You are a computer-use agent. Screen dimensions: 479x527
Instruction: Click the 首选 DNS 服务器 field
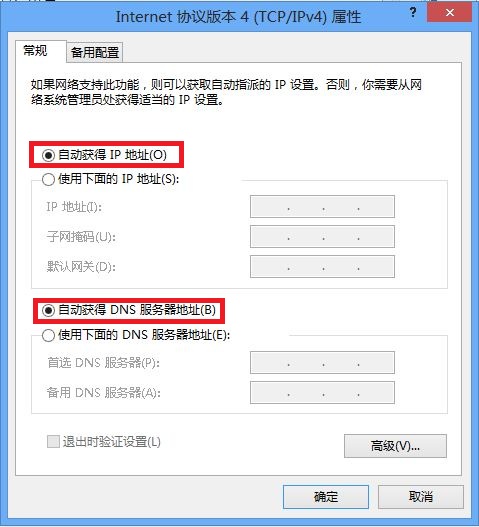(x=322, y=362)
